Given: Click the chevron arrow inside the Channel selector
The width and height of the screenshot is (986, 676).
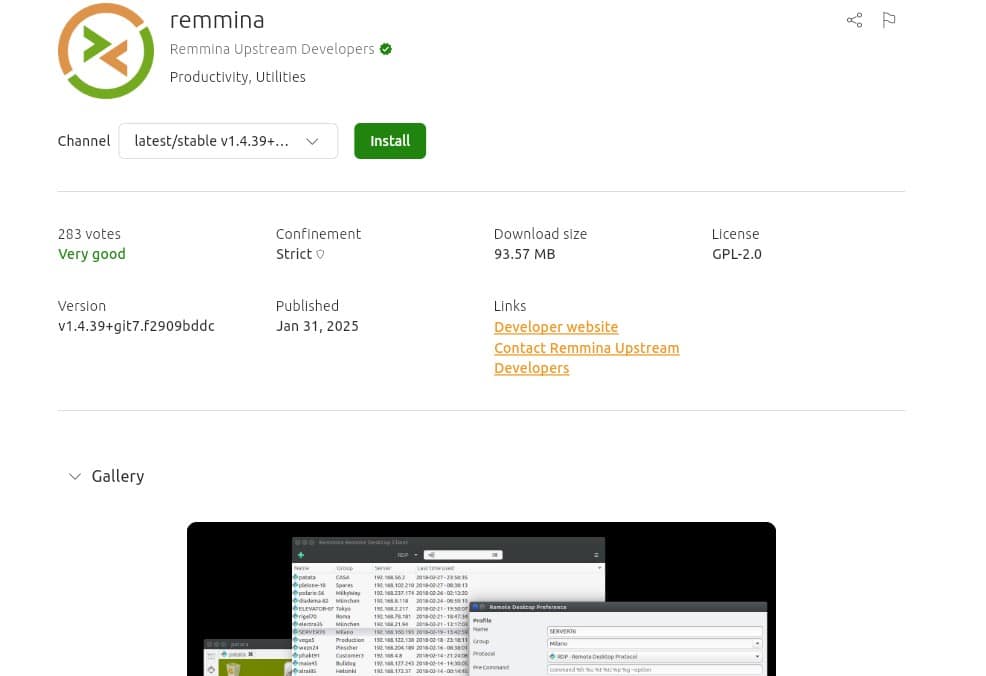Looking at the screenshot, I should point(311,141).
